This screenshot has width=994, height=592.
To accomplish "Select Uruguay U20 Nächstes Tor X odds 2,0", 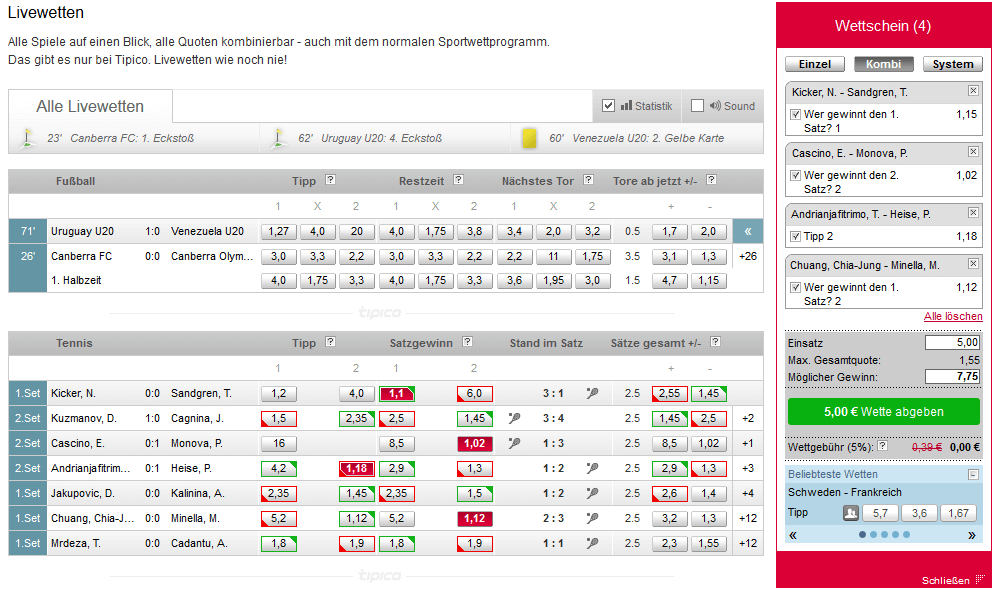I will [x=553, y=231].
